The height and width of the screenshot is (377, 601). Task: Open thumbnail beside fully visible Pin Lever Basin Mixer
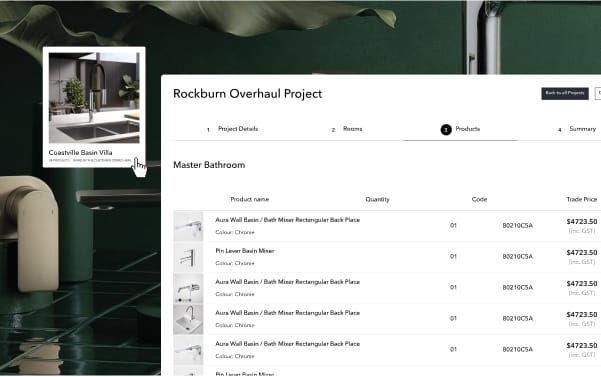click(x=188, y=257)
